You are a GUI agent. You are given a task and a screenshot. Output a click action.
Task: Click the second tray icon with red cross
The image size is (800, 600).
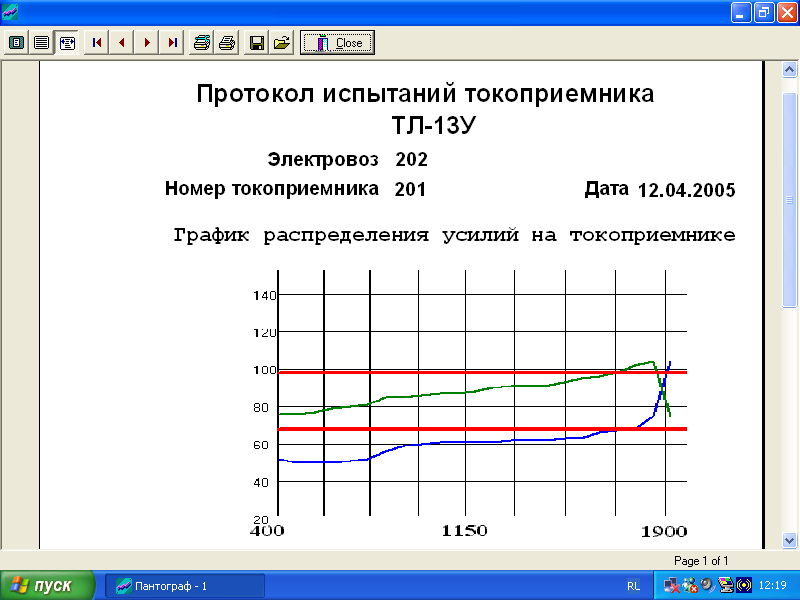click(x=689, y=585)
